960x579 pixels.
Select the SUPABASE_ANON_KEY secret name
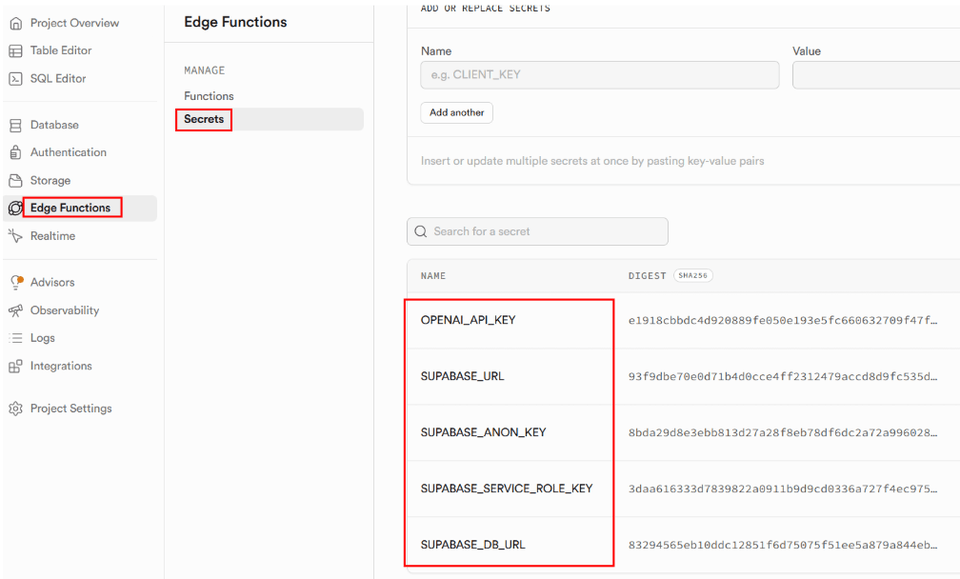coord(484,433)
